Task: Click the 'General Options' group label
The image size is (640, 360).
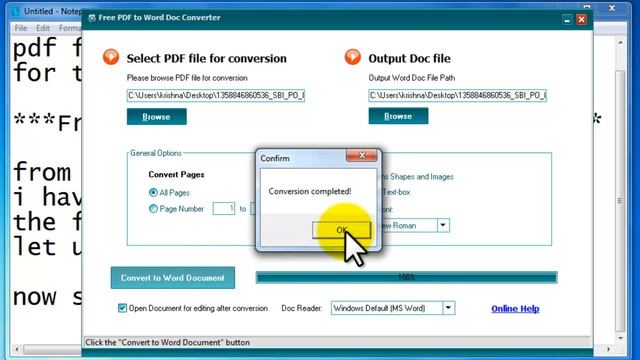Action: (156, 153)
